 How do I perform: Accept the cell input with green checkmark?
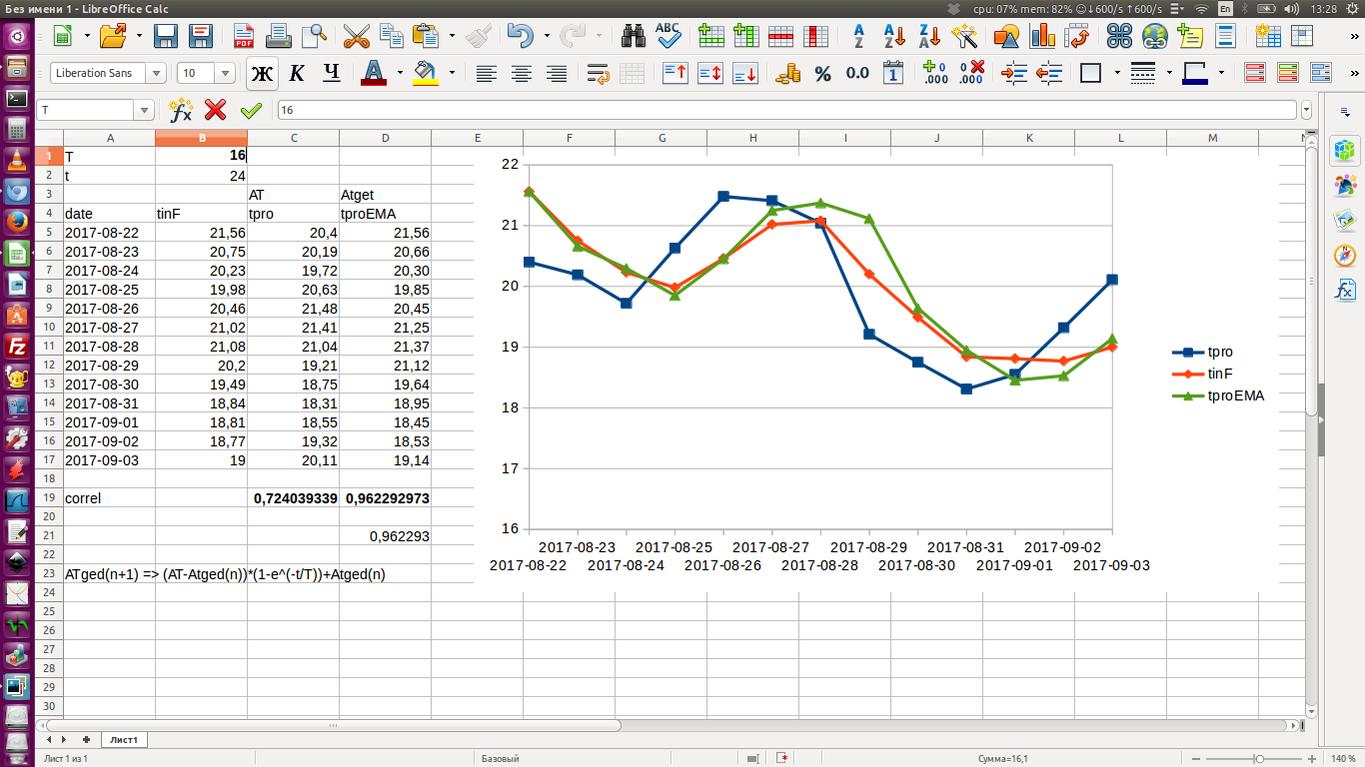click(251, 110)
